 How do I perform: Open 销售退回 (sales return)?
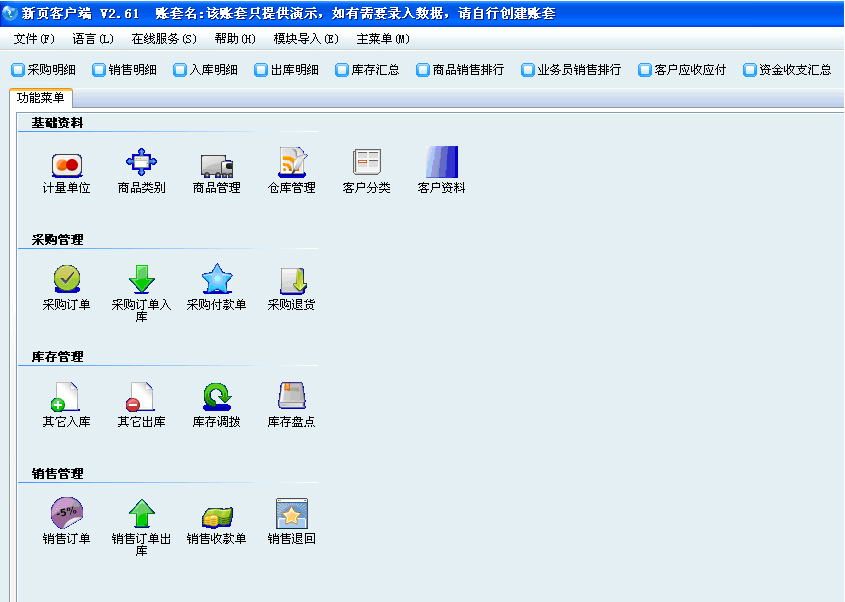coord(291,518)
